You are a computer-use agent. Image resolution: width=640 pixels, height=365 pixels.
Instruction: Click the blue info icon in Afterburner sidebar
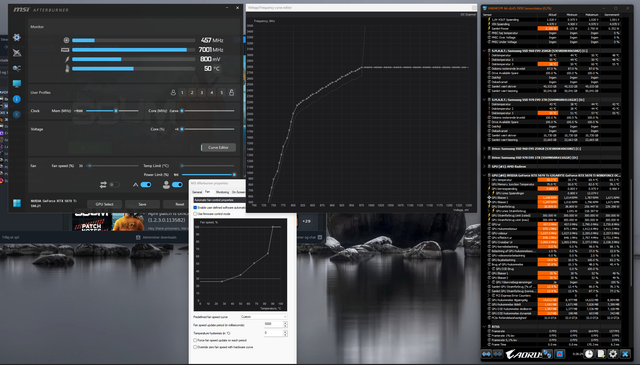16,99
